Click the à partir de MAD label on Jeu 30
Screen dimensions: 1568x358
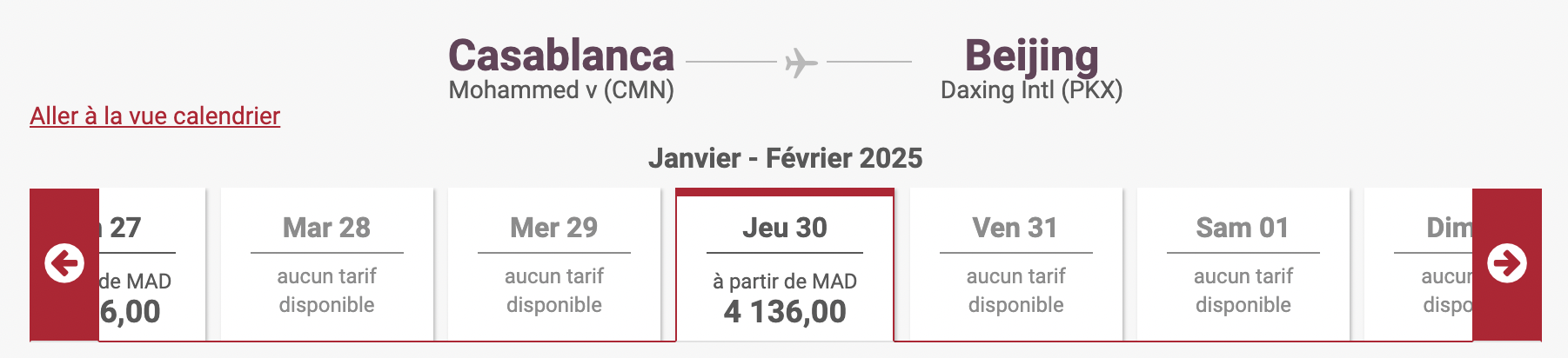pos(785,282)
